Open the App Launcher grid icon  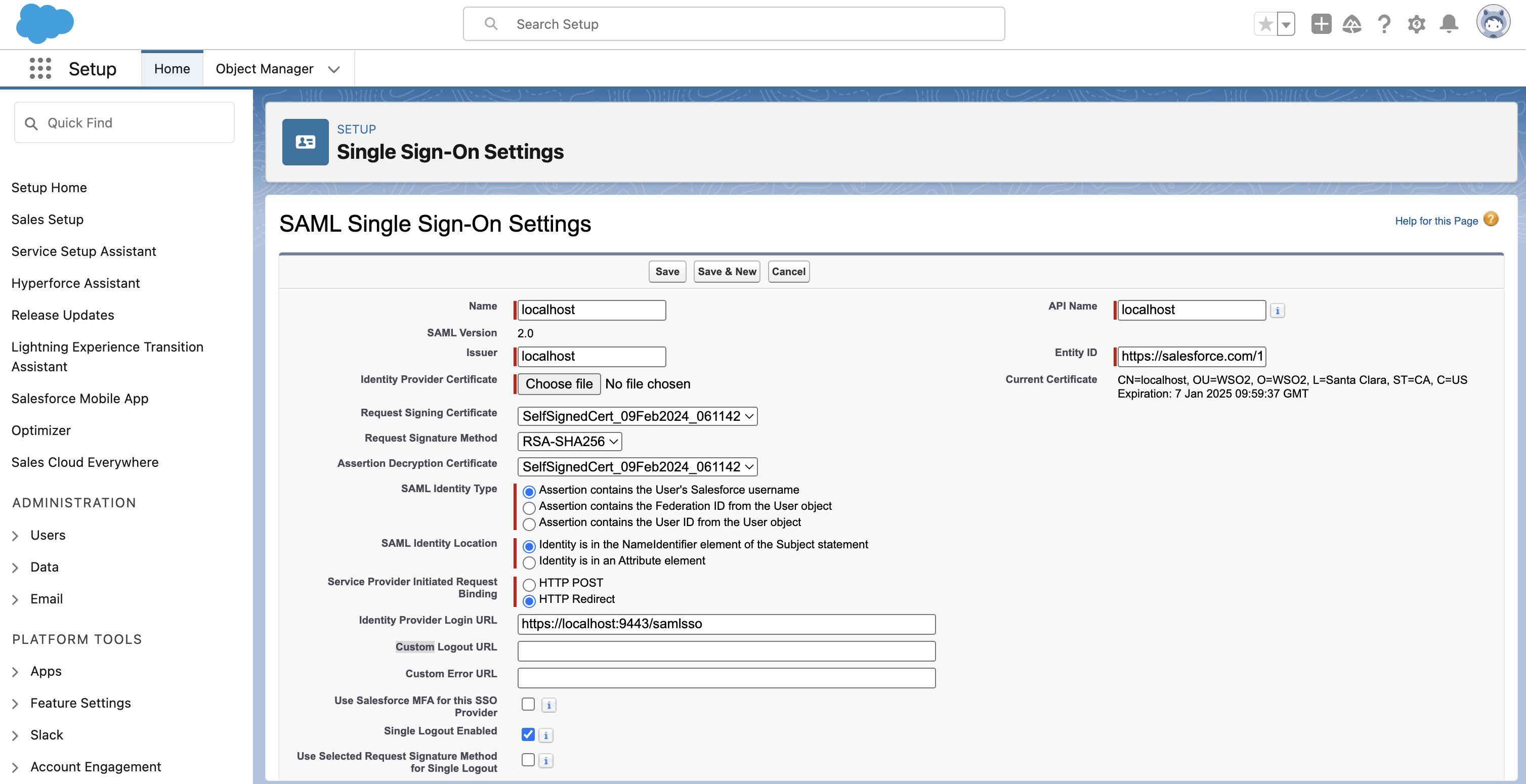click(40, 69)
